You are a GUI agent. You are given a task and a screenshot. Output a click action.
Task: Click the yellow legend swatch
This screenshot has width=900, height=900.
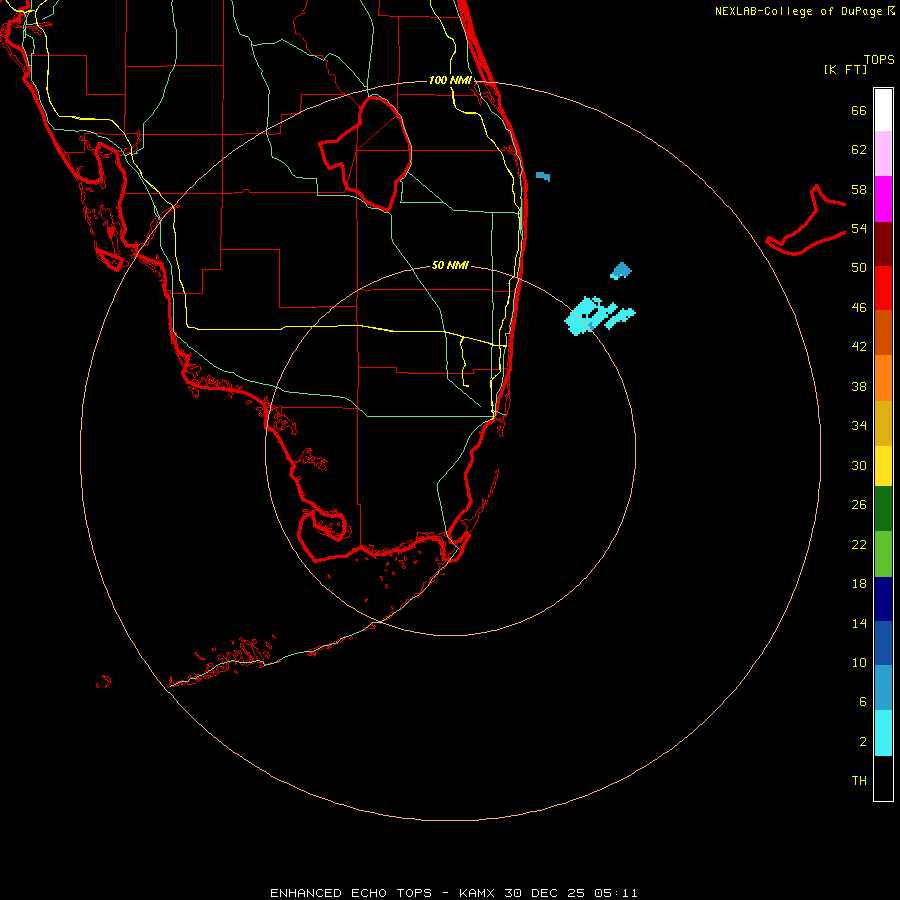883,465
